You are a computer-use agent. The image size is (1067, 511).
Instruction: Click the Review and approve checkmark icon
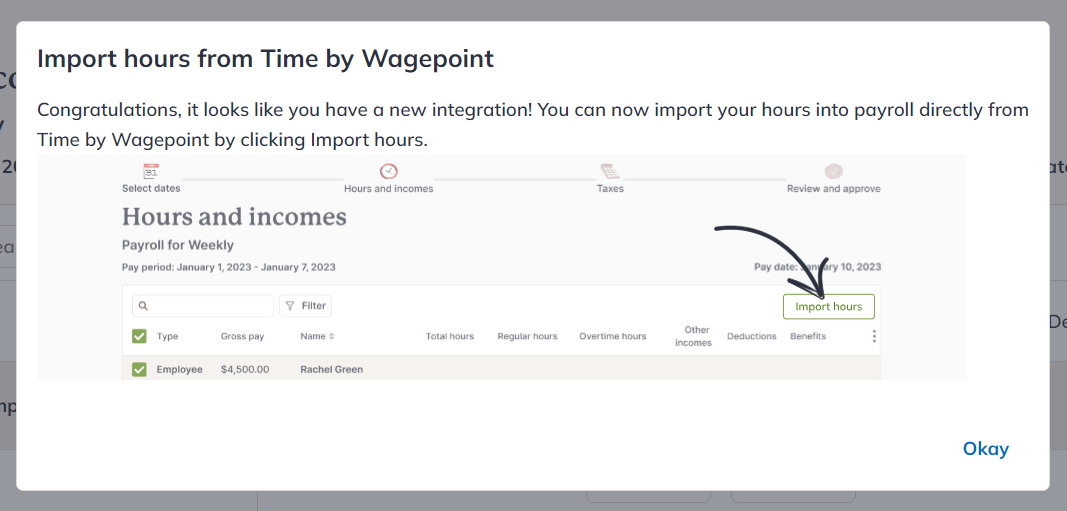(834, 171)
